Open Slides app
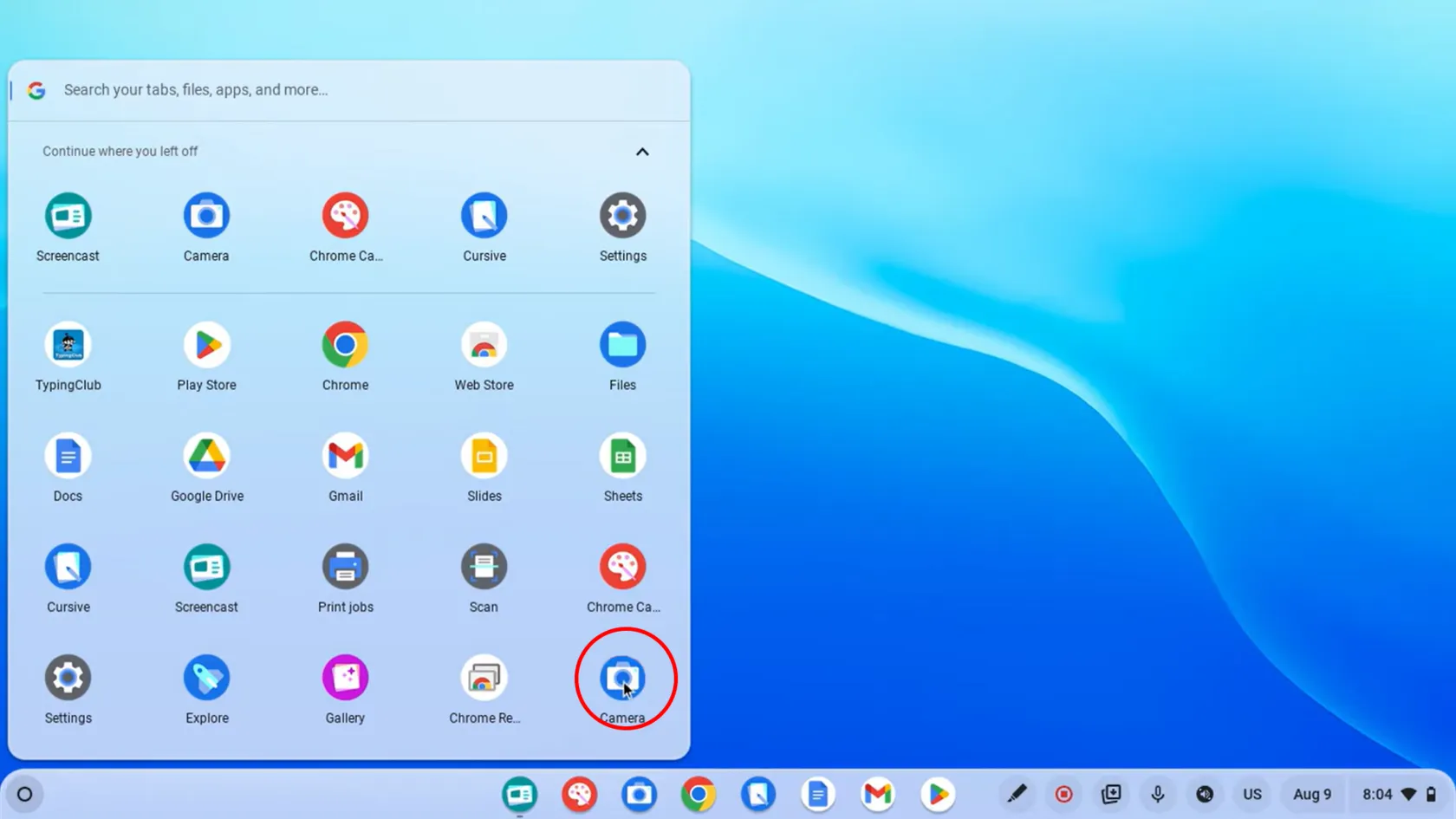This screenshot has width=1456, height=819. (484, 457)
